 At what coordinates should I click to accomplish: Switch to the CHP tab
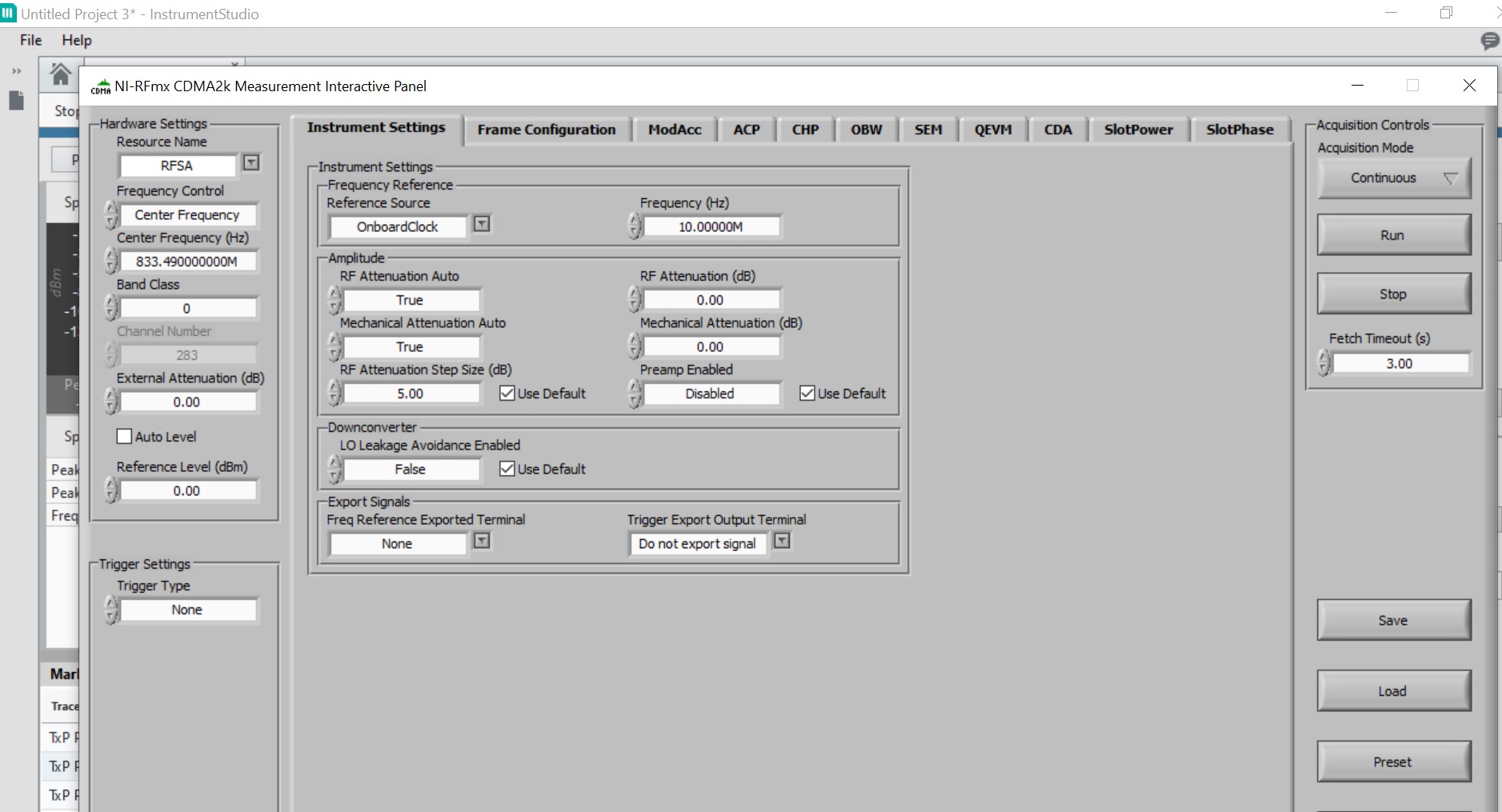(806, 130)
